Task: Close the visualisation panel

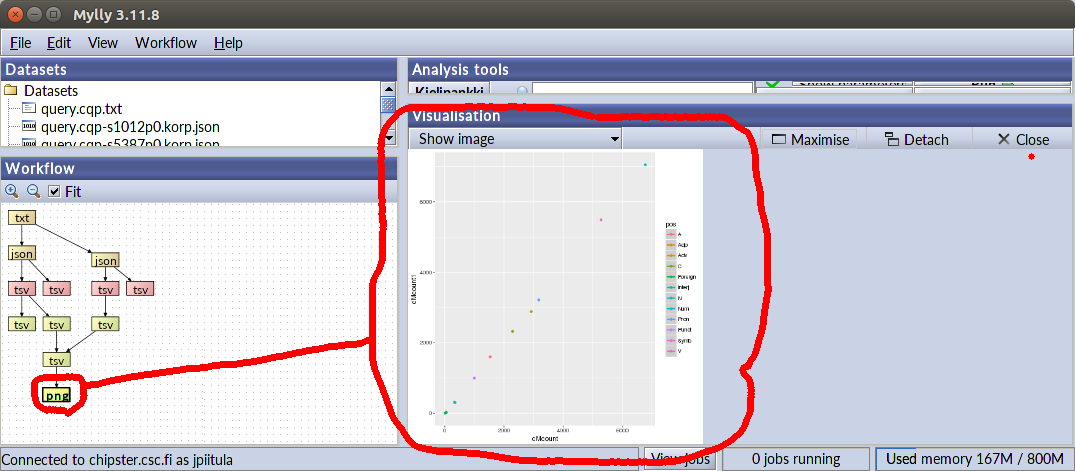Action: (x=1022, y=139)
